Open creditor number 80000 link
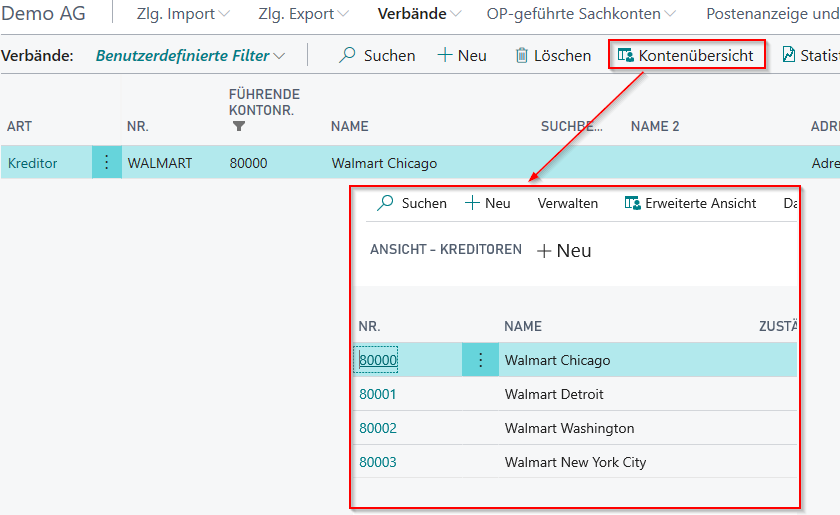Viewport: 840px width, 515px height. [x=378, y=360]
